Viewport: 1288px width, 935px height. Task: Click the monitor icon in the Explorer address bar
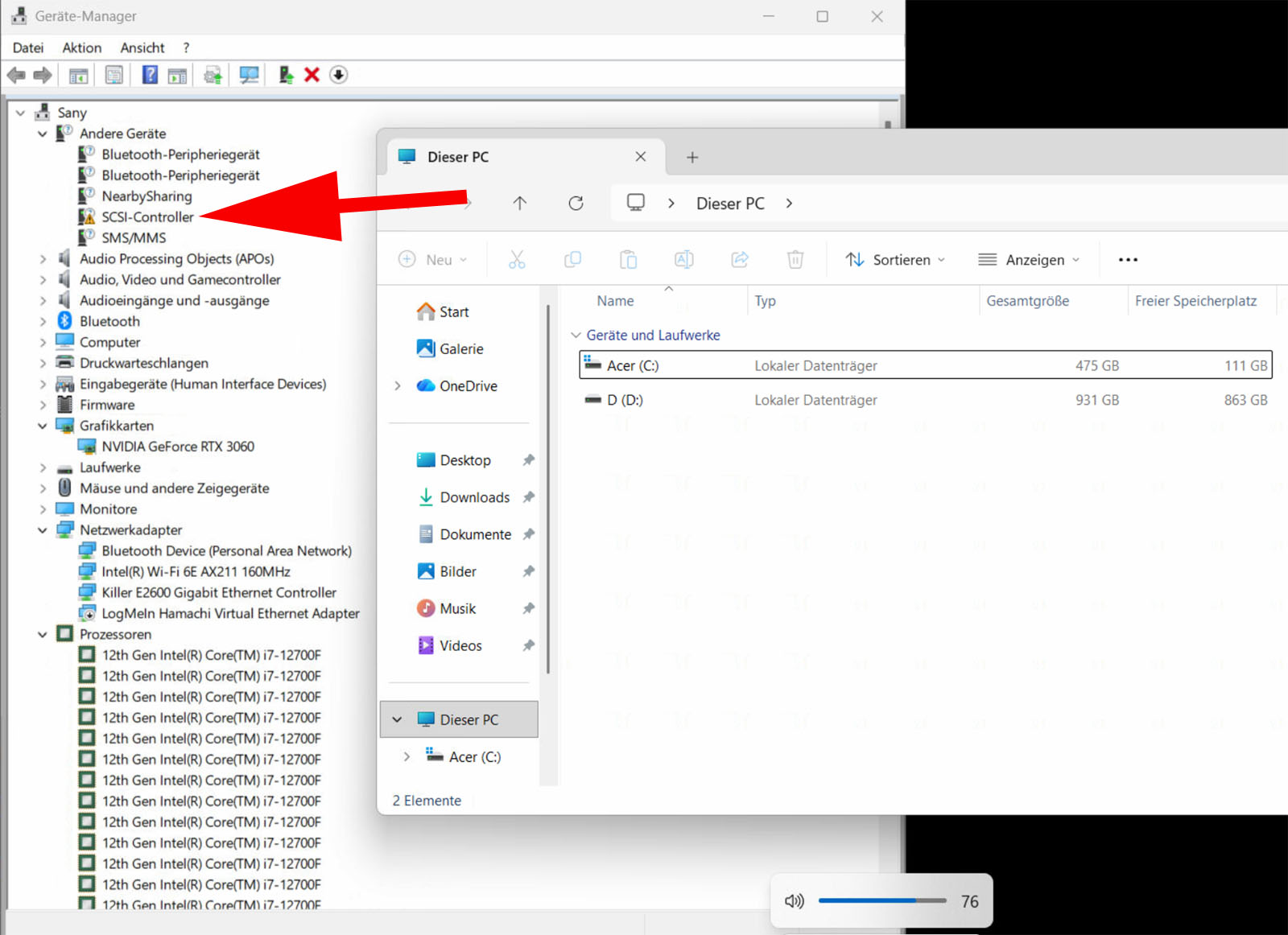coord(636,202)
